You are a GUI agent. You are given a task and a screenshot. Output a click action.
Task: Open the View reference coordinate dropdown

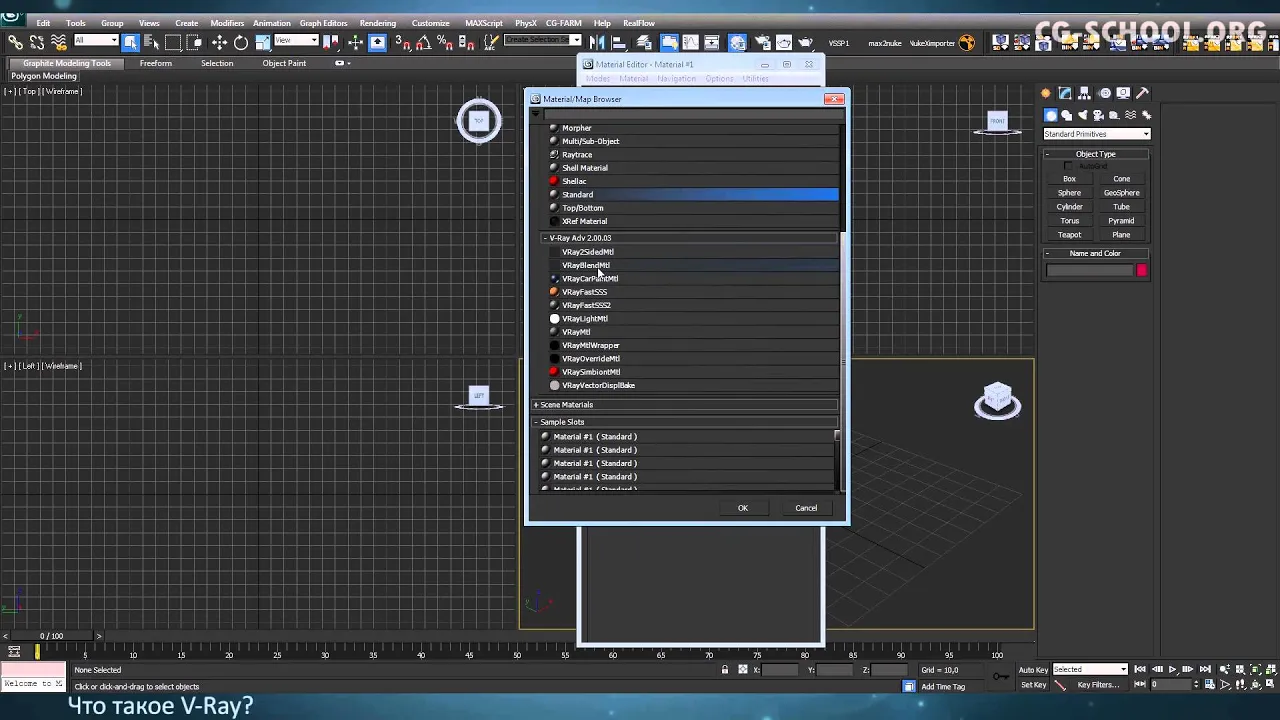[x=296, y=40]
